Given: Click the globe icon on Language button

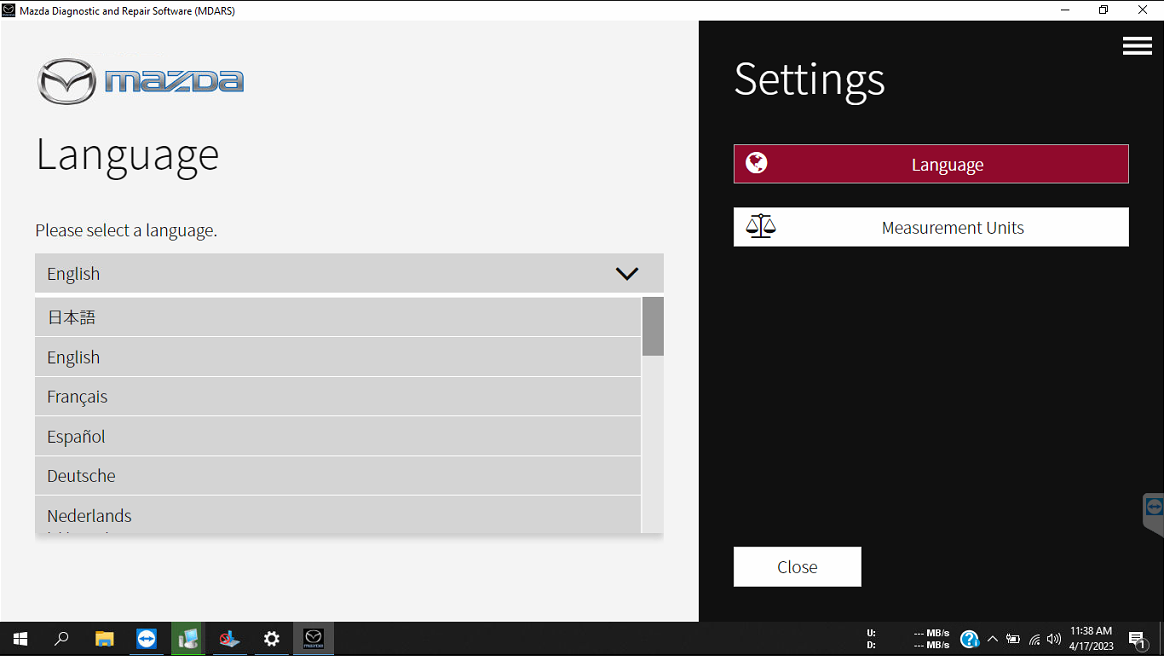Looking at the screenshot, I should tap(757, 164).
